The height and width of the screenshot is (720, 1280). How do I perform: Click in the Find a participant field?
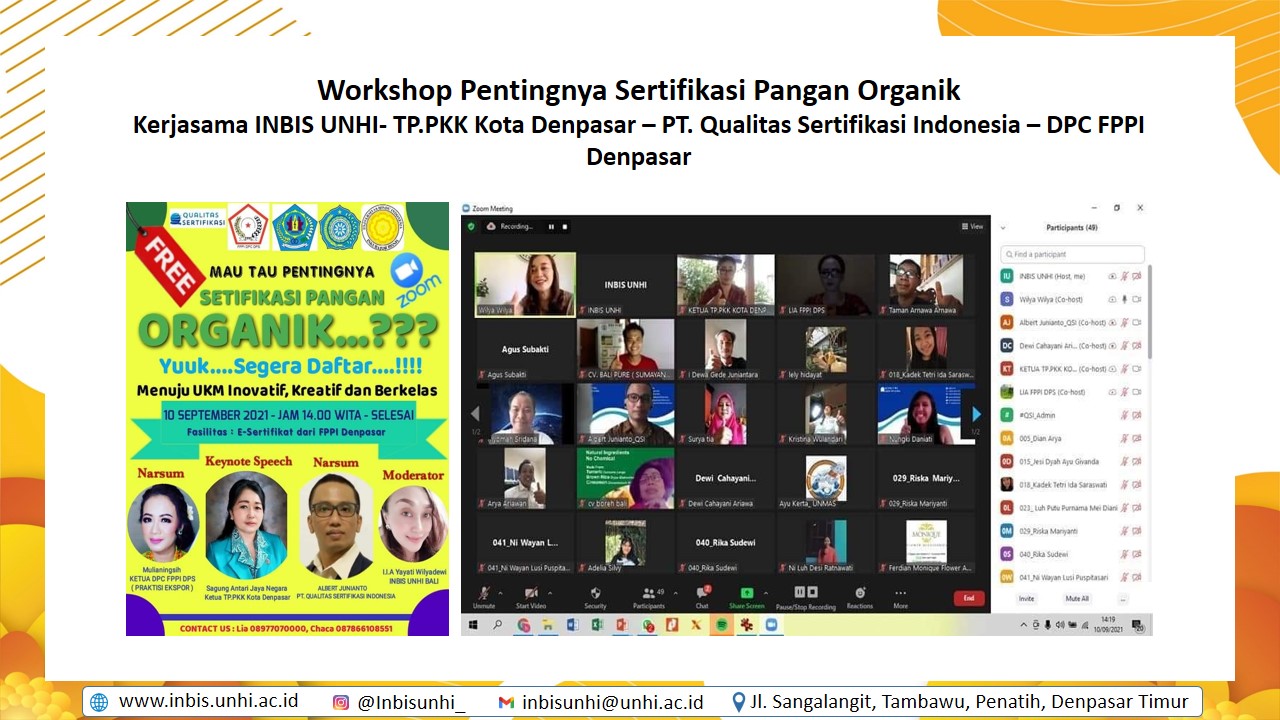click(1073, 254)
